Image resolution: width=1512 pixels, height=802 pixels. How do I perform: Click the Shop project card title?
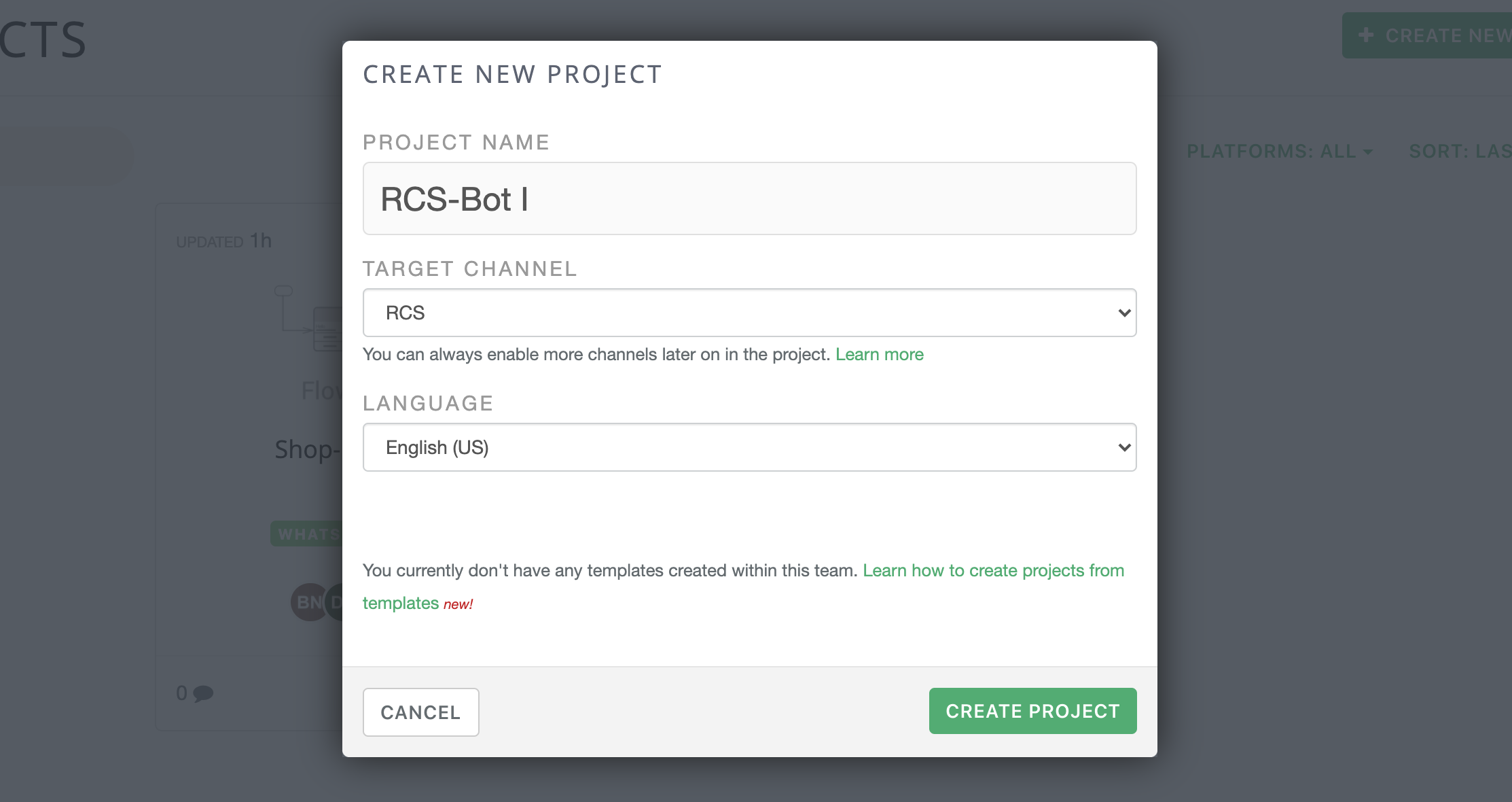click(x=307, y=450)
